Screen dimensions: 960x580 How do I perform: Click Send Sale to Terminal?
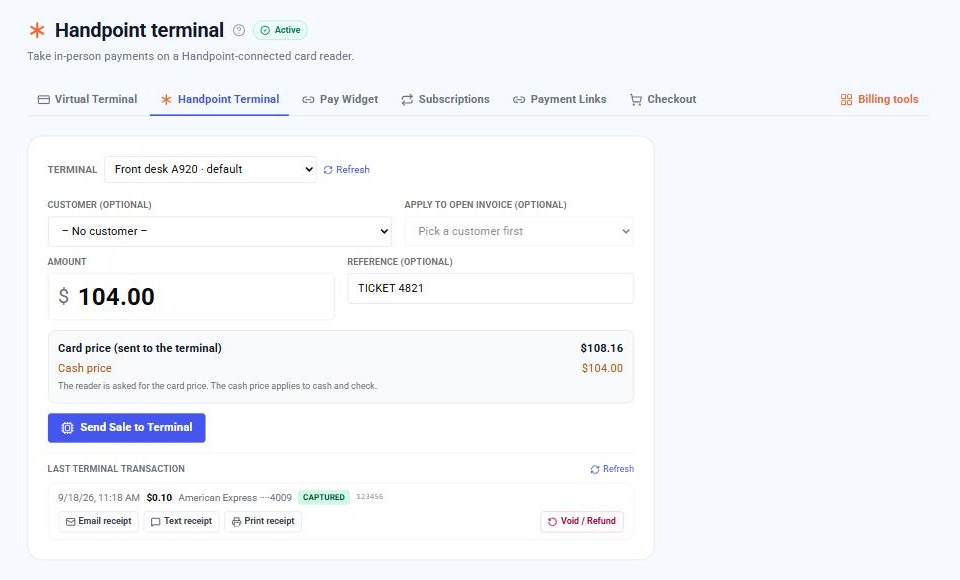pos(127,427)
